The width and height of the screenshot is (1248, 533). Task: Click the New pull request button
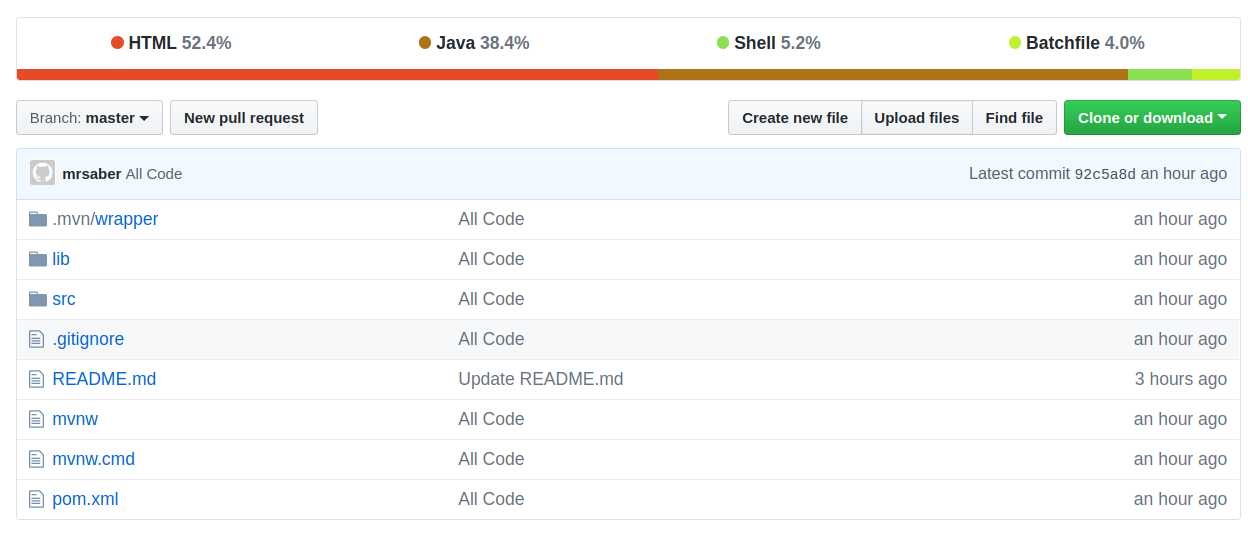click(244, 117)
